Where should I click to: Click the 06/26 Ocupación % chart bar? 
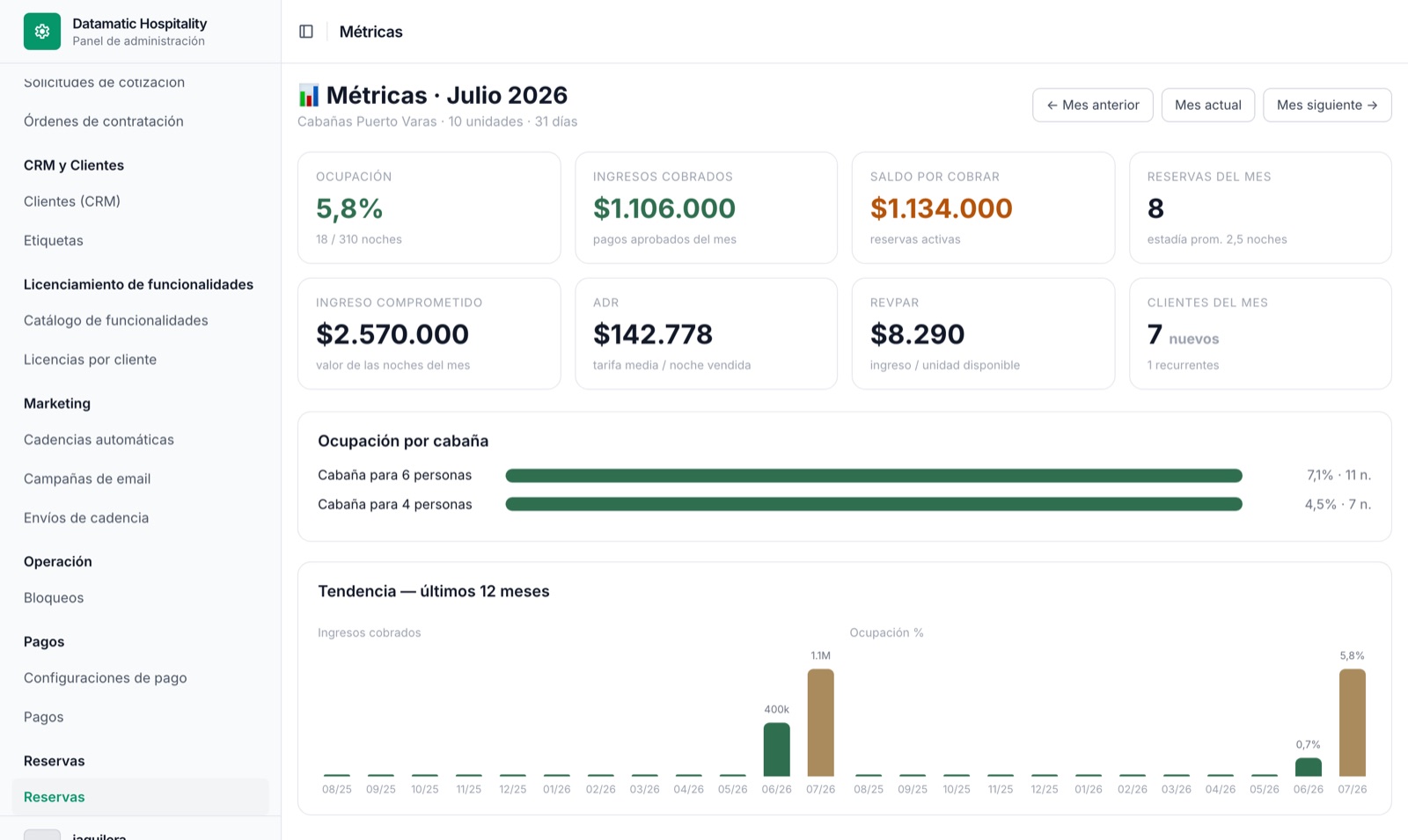tap(1309, 767)
